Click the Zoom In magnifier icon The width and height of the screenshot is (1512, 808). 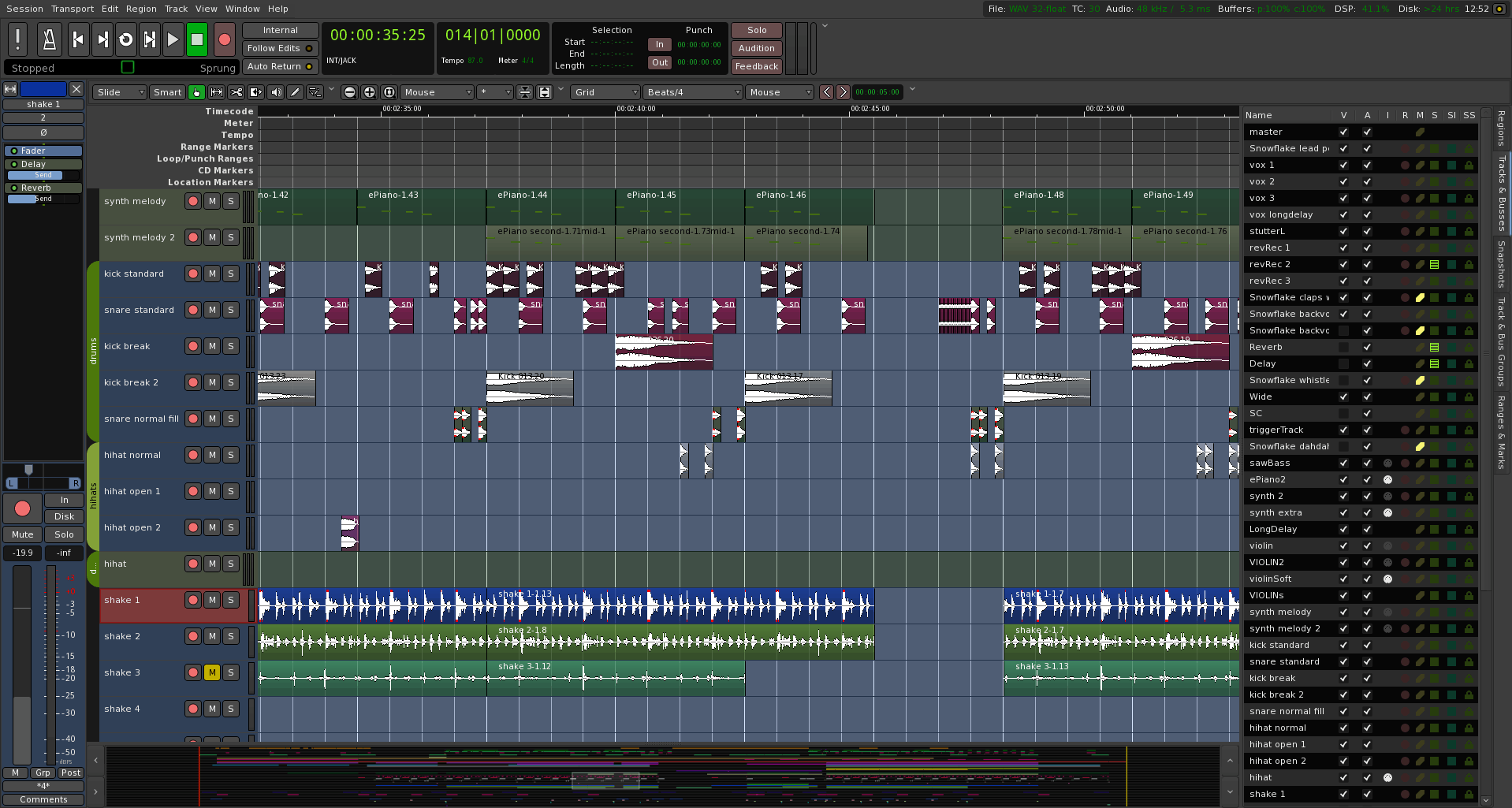pos(369,92)
